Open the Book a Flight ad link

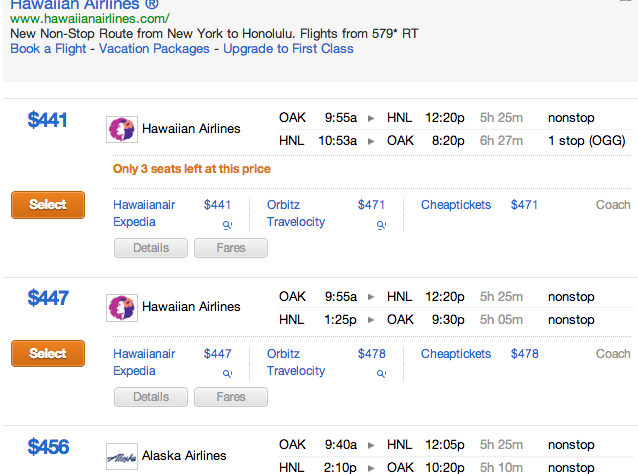(x=48, y=48)
